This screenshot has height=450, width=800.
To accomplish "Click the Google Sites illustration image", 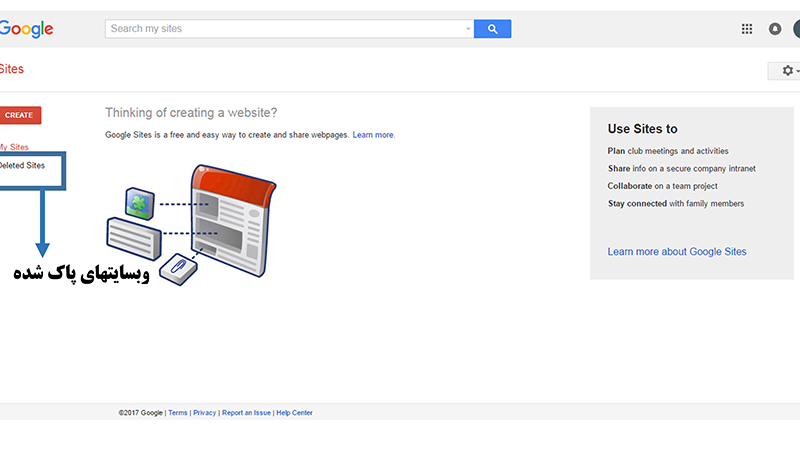I will click(191, 225).
